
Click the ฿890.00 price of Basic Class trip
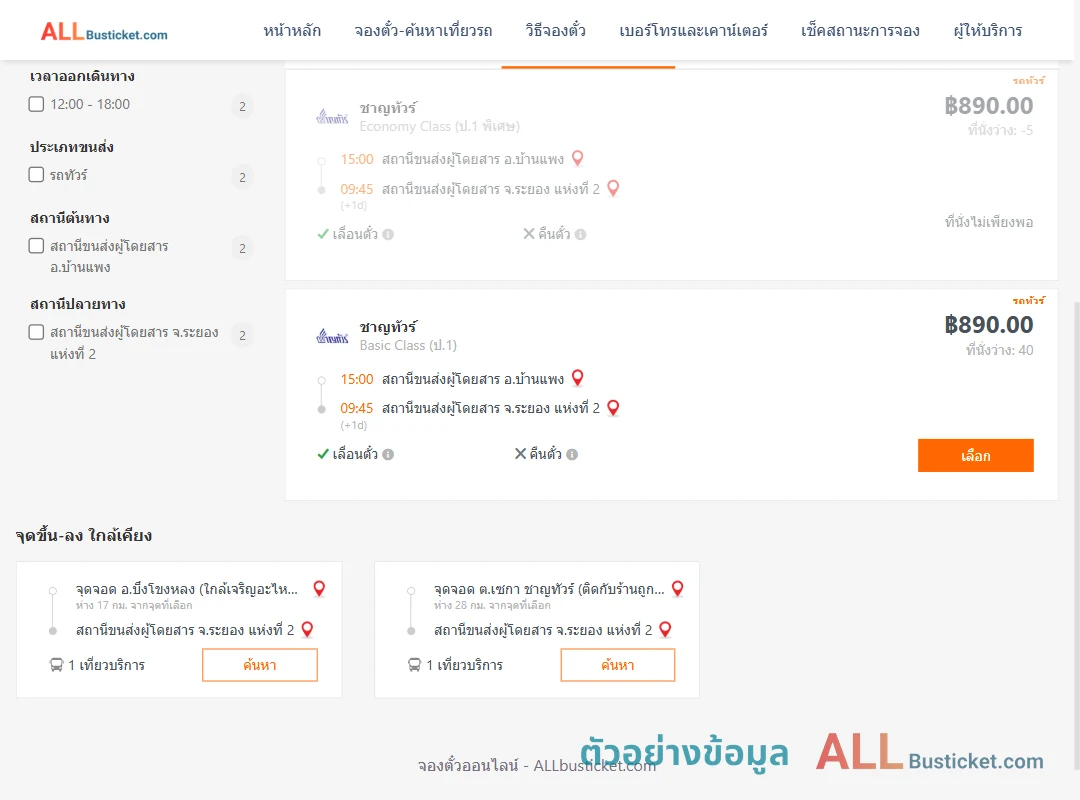coord(988,325)
